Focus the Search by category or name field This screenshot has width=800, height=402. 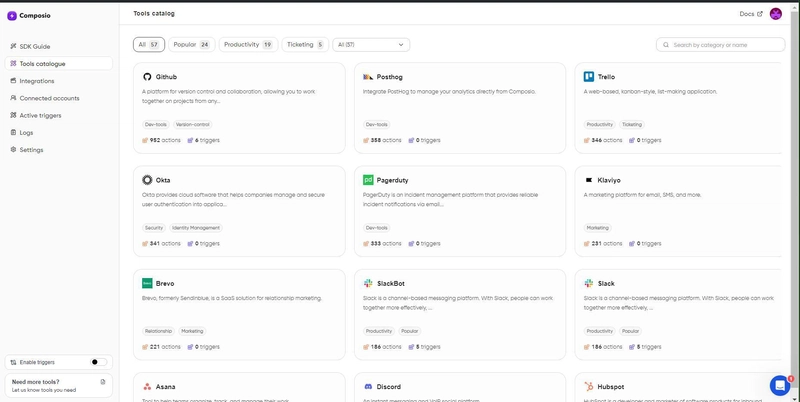[x=720, y=45]
